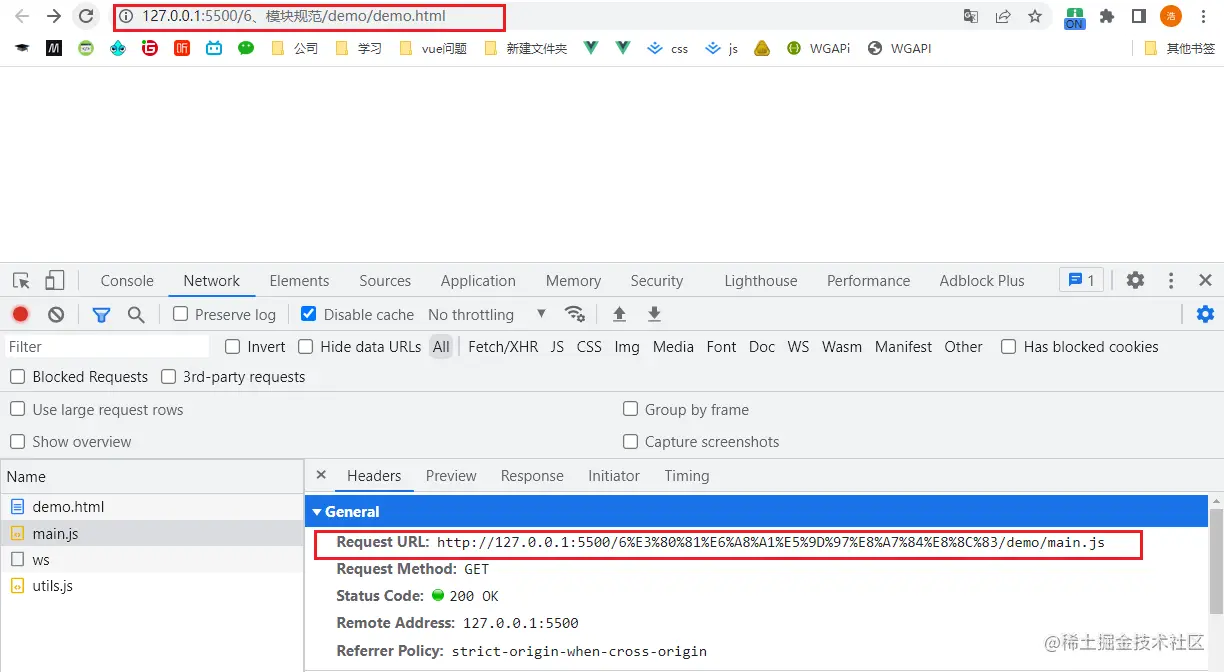Check the Show overview option
The image size is (1224, 672).
(x=17, y=441)
